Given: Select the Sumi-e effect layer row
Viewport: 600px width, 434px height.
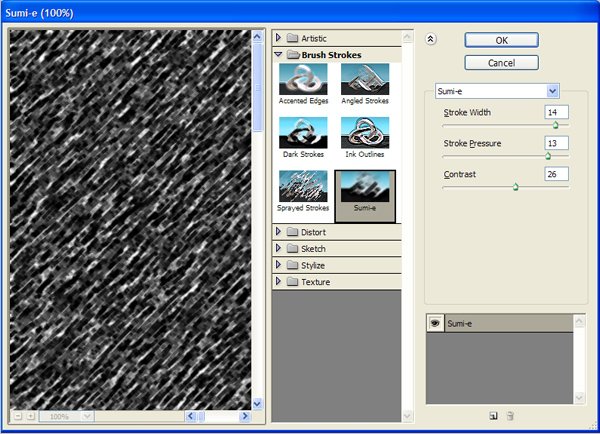Looking at the screenshot, I should pos(500,323).
